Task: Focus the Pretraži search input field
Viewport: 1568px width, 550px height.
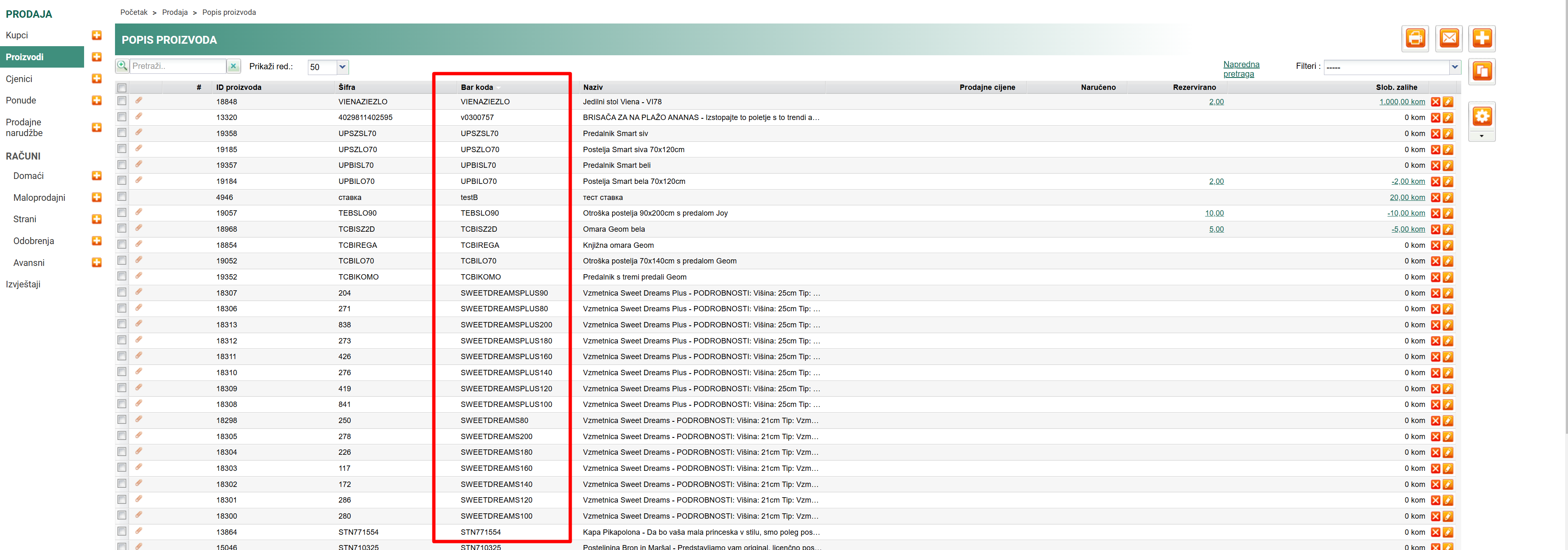Action: coord(177,66)
